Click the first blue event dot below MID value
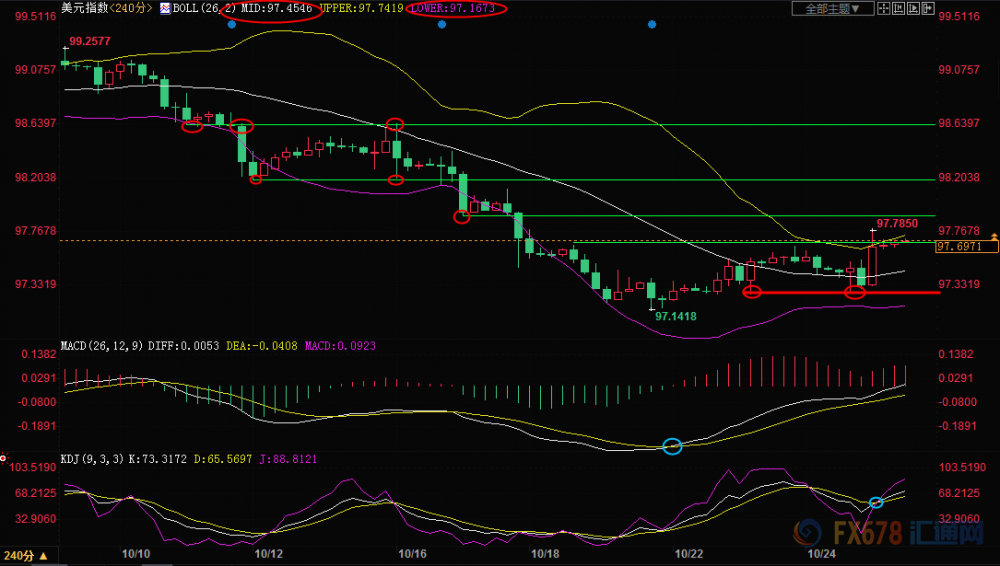Image resolution: width=1000 pixels, height=566 pixels. pyautogui.click(x=232, y=24)
